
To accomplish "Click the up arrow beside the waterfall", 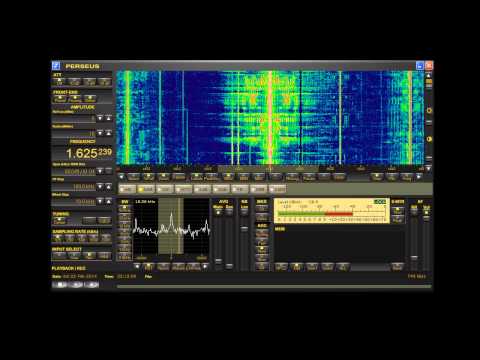I will coord(429,75).
